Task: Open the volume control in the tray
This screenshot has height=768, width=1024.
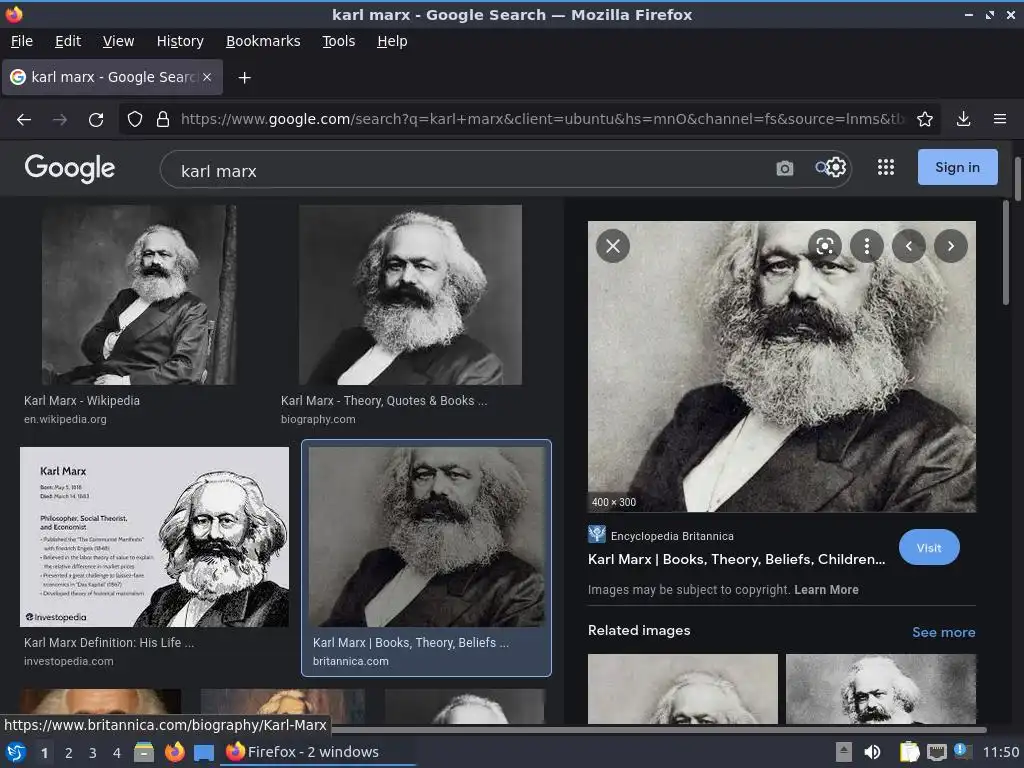Action: coord(872,752)
